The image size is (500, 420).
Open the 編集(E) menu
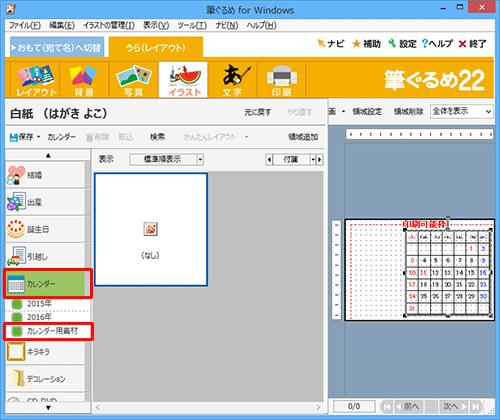pyautogui.click(x=62, y=25)
